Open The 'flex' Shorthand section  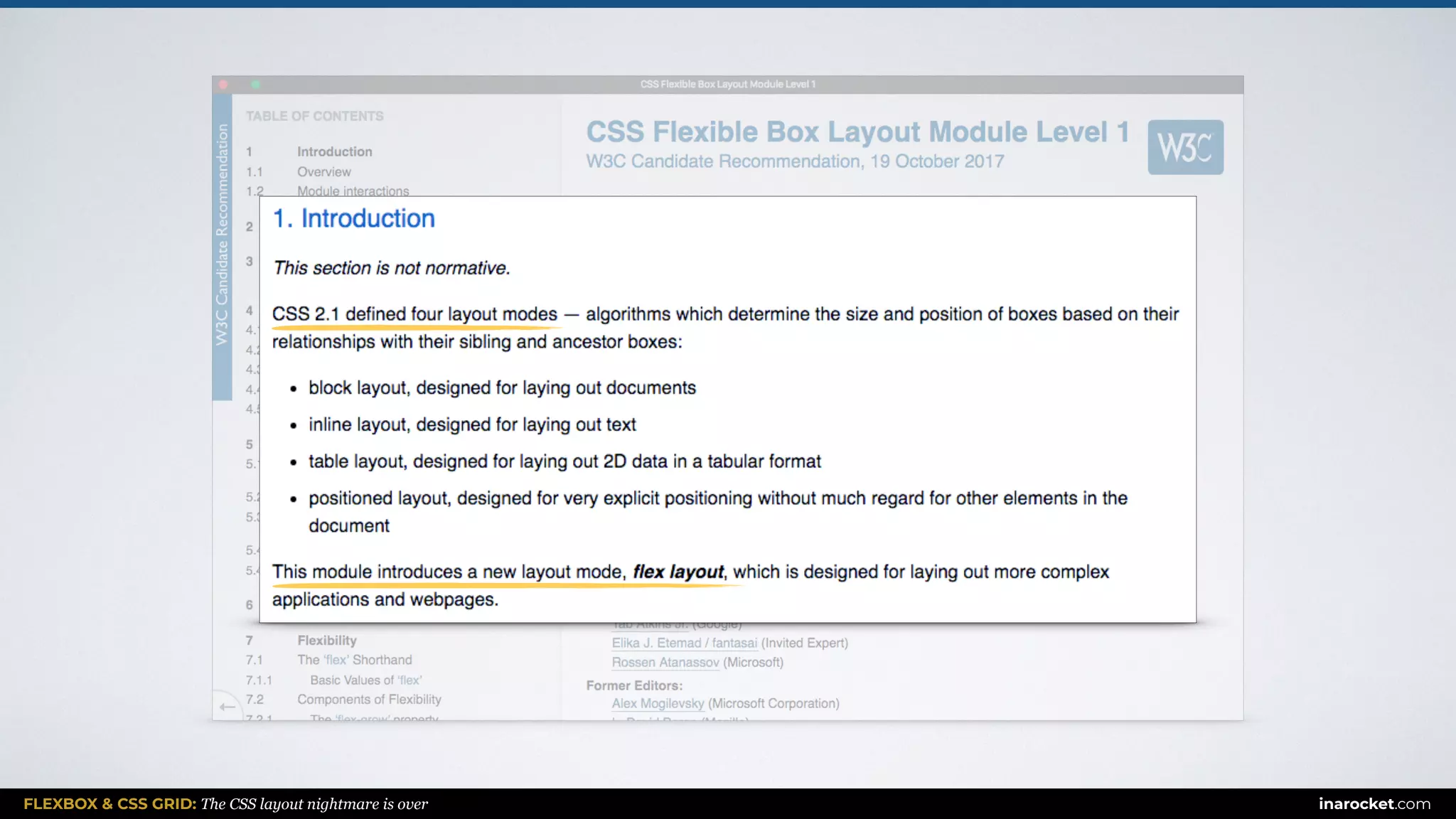coord(354,660)
